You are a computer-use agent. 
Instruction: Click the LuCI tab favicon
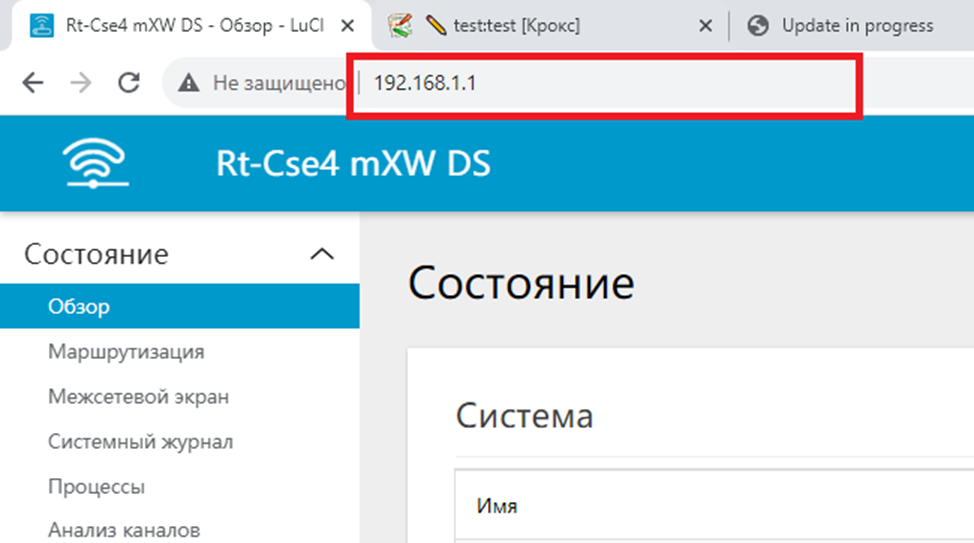[x=42, y=25]
